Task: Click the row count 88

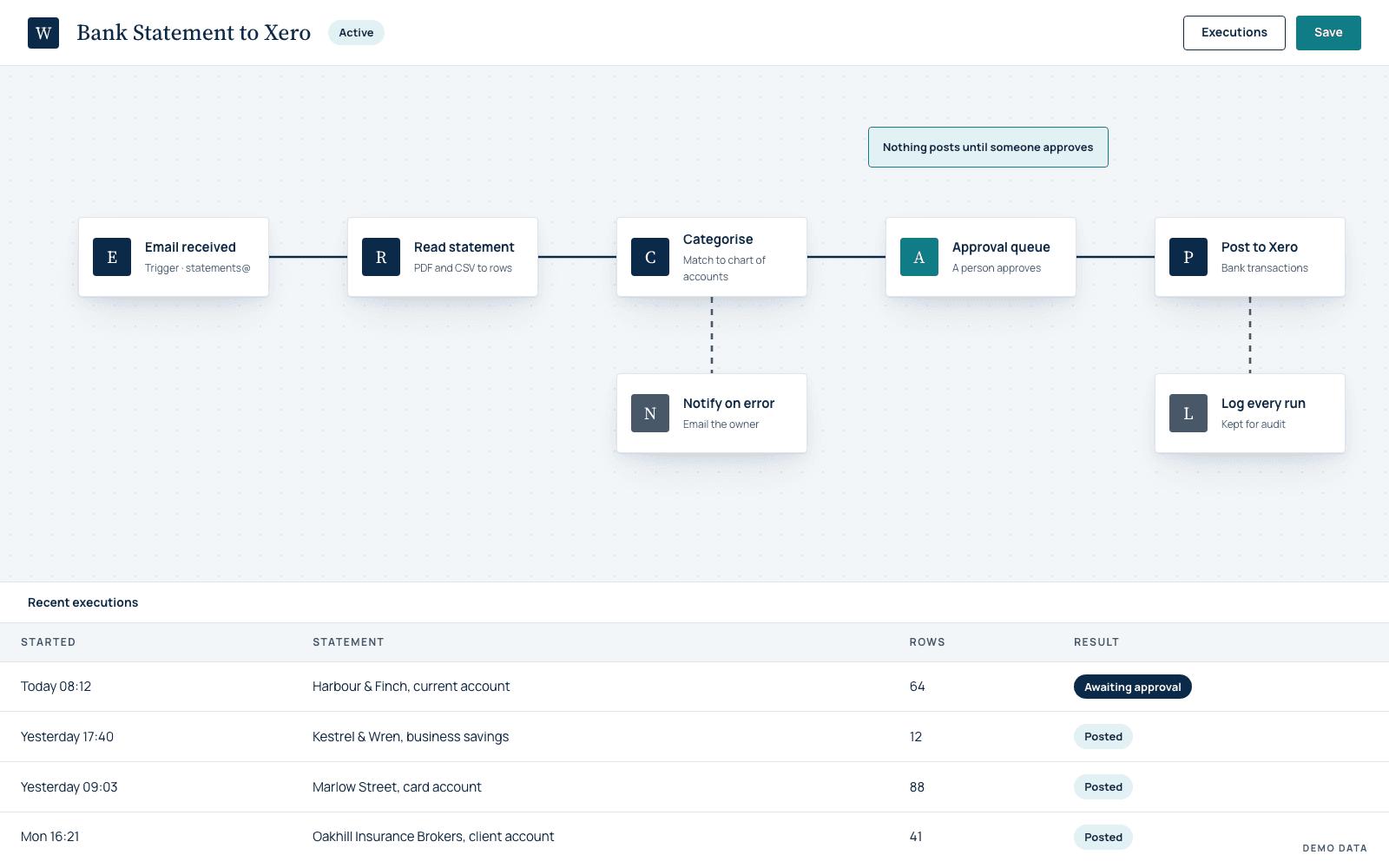Action: coord(917,787)
